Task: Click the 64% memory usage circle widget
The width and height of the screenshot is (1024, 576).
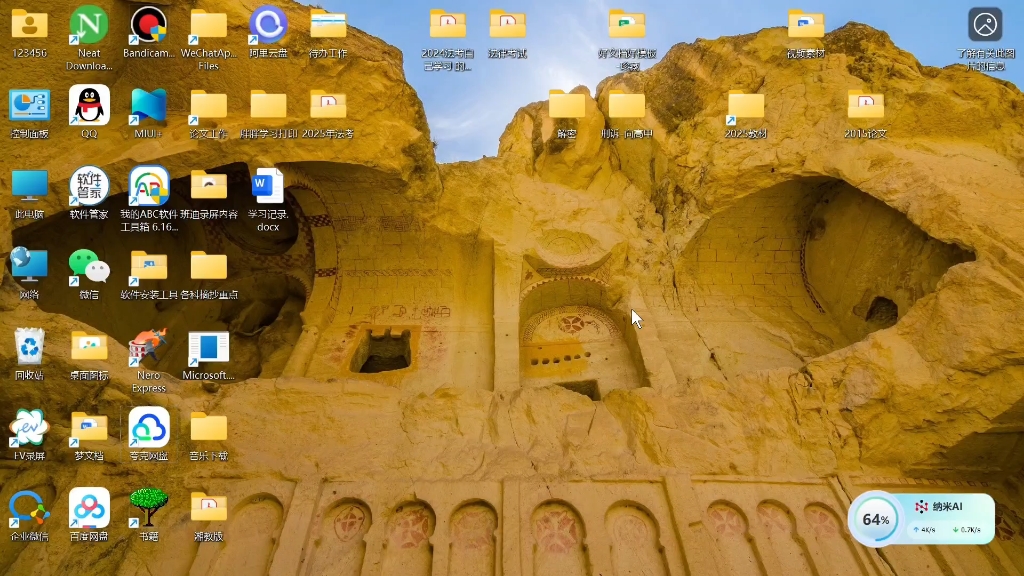Action: click(x=875, y=519)
